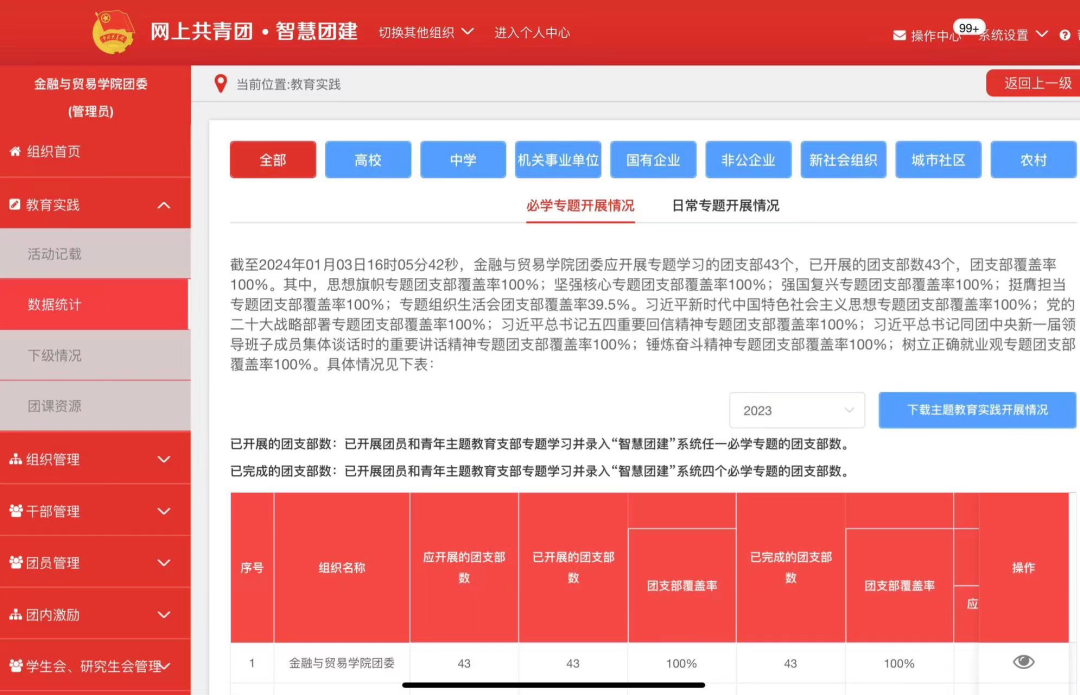Click the hierarchy icon beside 组织管理
Viewport: 1080px width, 695px height.
pyautogui.click(x=15, y=460)
